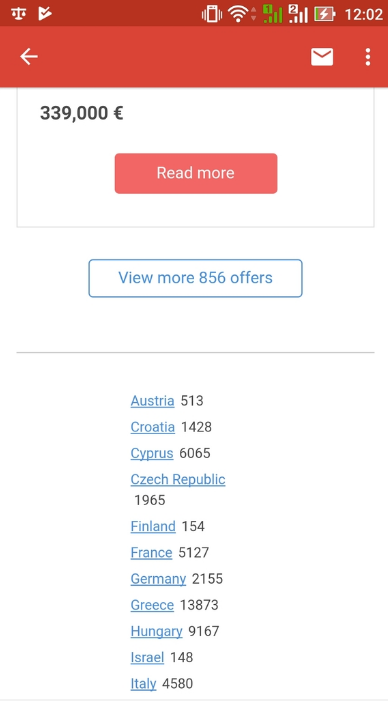Select the Cyprus link

click(152, 454)
